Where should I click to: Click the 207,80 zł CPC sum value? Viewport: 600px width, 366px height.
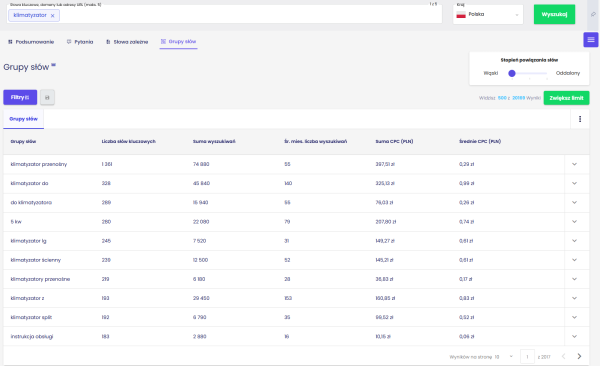click(386, 222)
